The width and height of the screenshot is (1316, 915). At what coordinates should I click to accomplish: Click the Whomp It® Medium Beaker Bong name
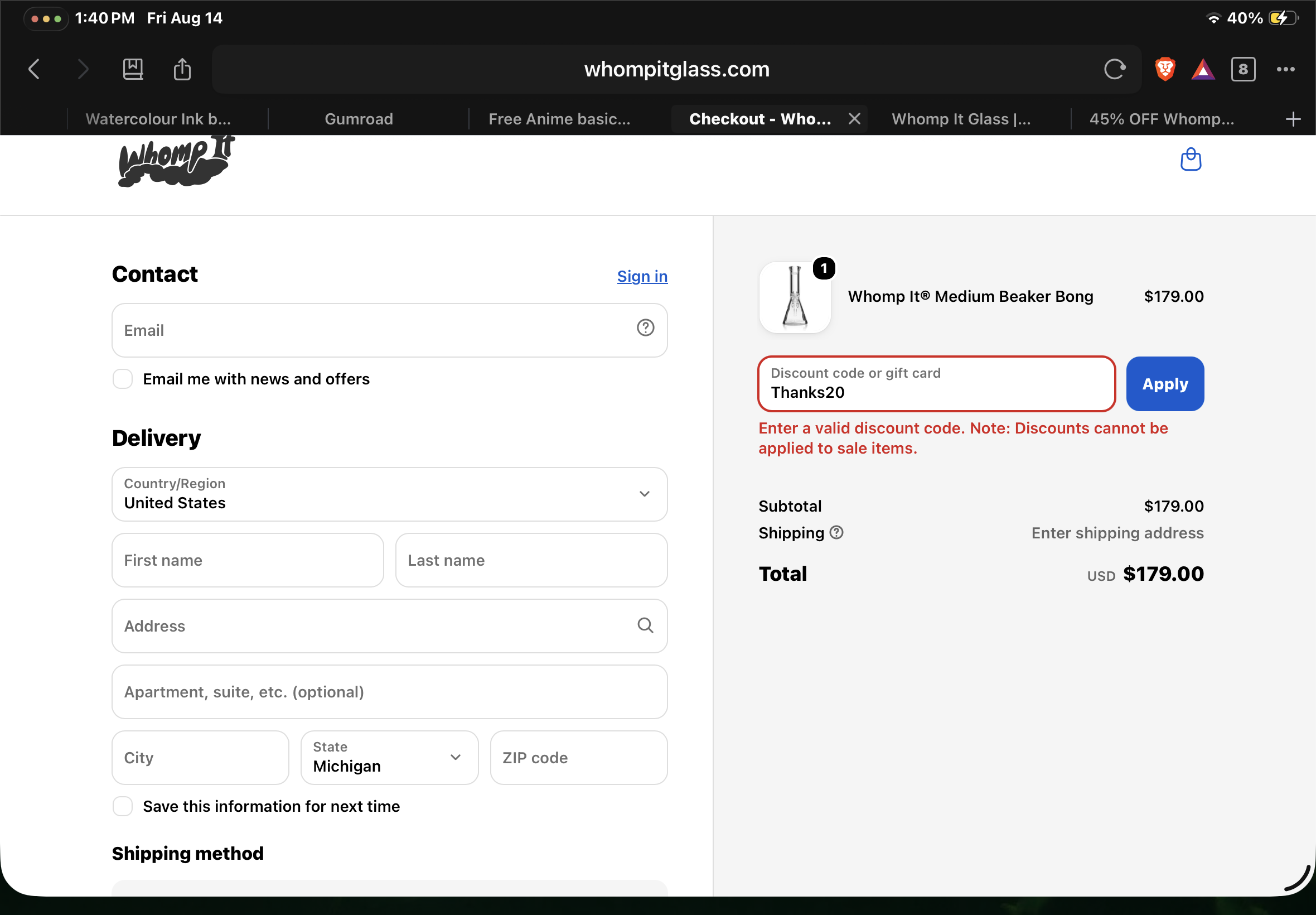tap(970, 296)
